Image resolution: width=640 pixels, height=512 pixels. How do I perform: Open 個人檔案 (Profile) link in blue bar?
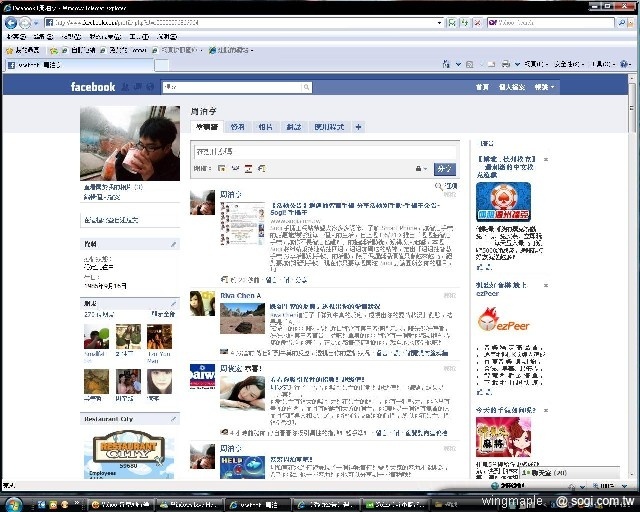click(x=512, y=87)
